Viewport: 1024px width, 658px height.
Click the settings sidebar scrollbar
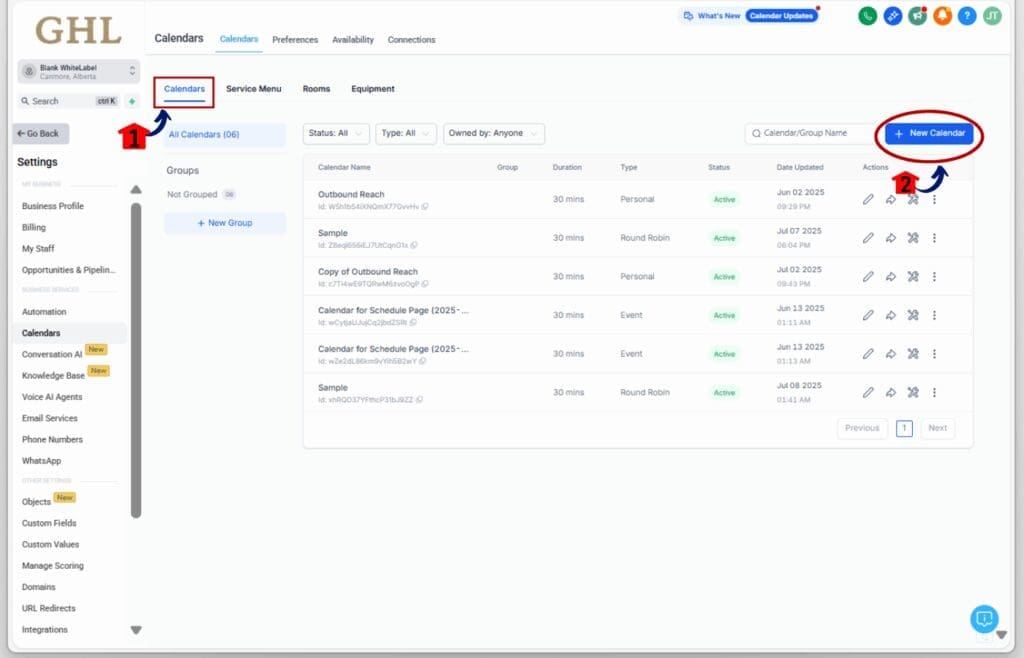coord(136,360)
